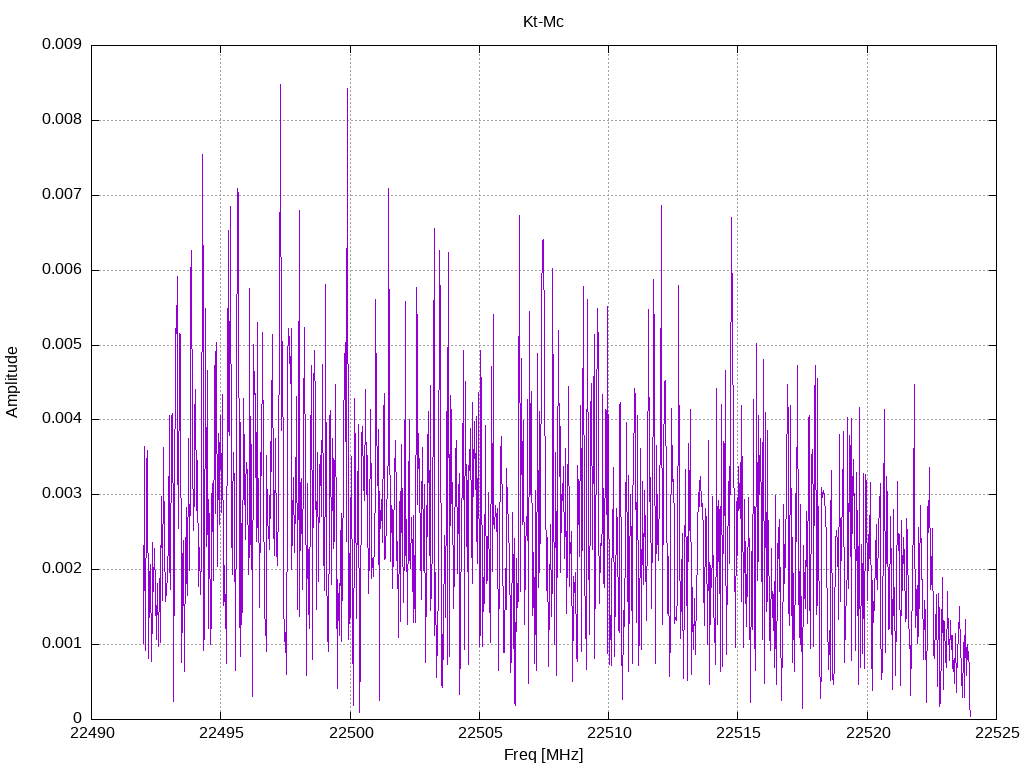Screen dimensions: 1024x768
Task: Select y-axis tick value 0.006
Action: coord(62,270)
